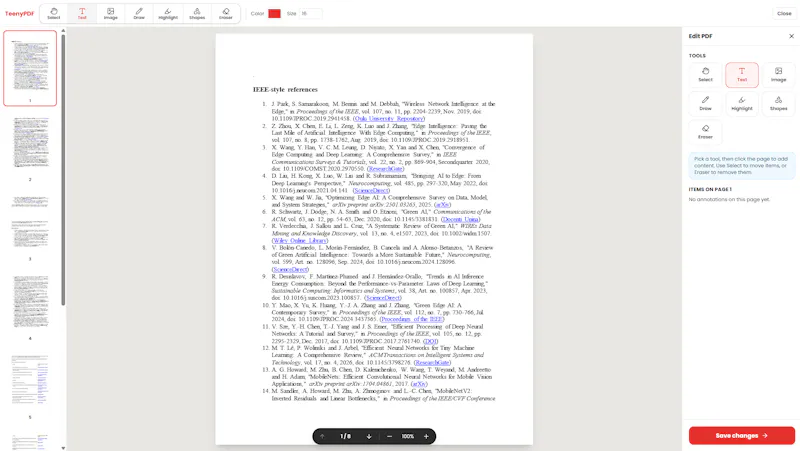Open ResearchGate link in reference 12
This screenshot has width=800, height=451.
(432, 362)
